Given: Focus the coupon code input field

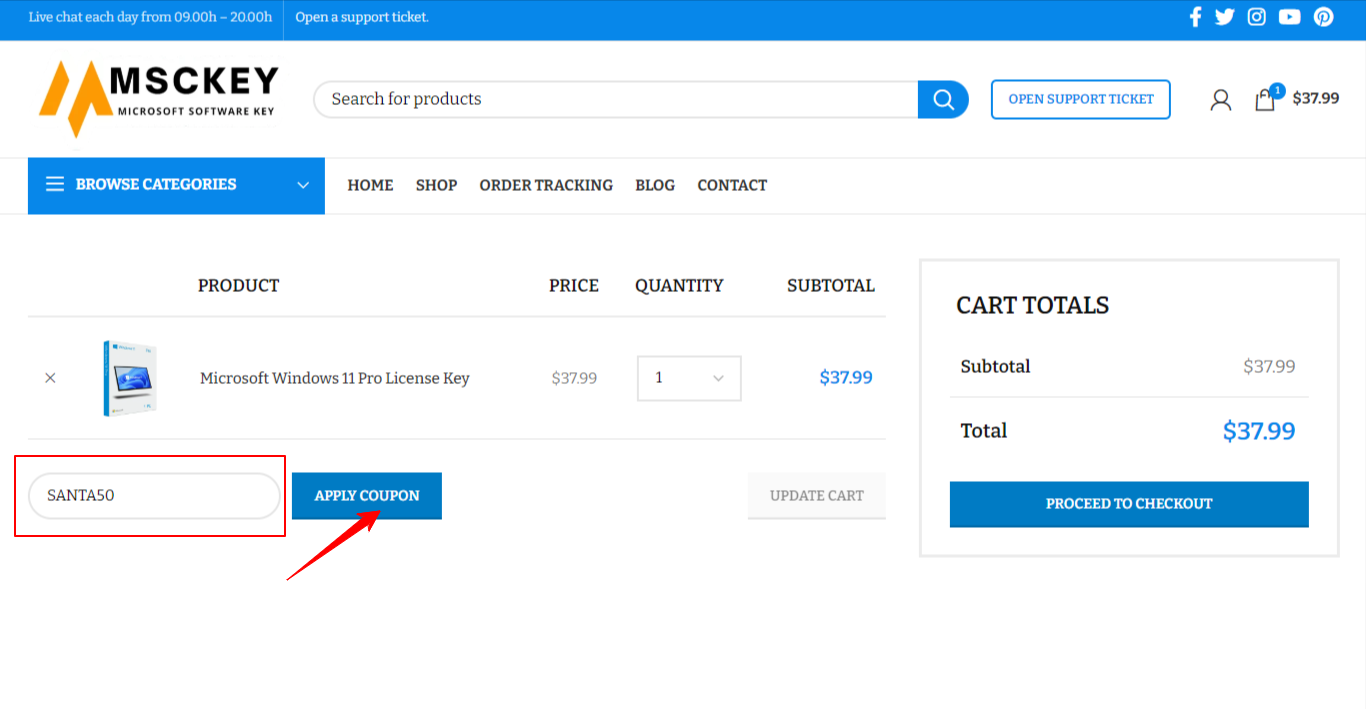Looking at the screenshot, I should (154, 496).
